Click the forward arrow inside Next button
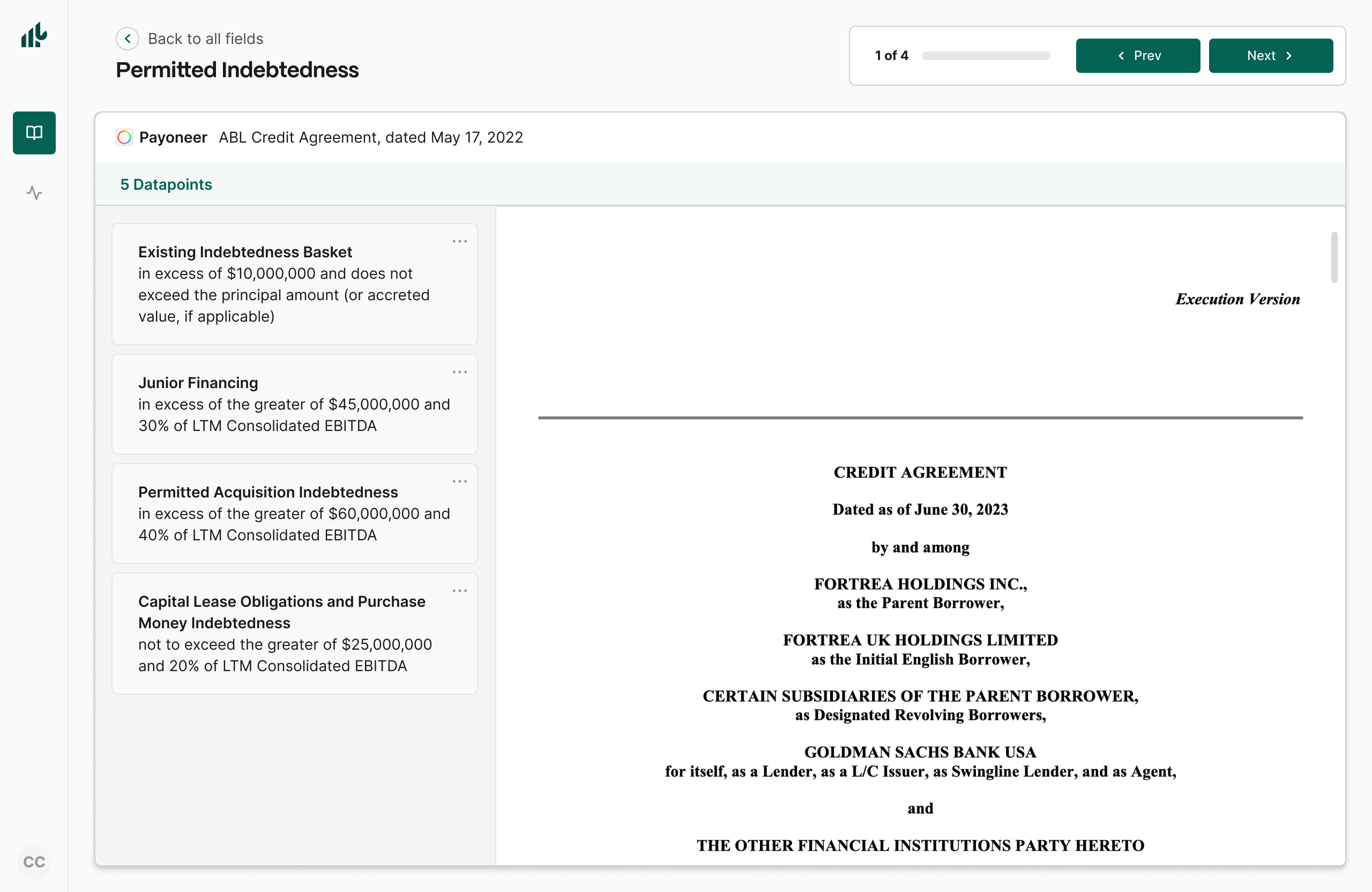Image resolution: width=1372 pixels, height=892 pixels. (x=1289, y=55)
